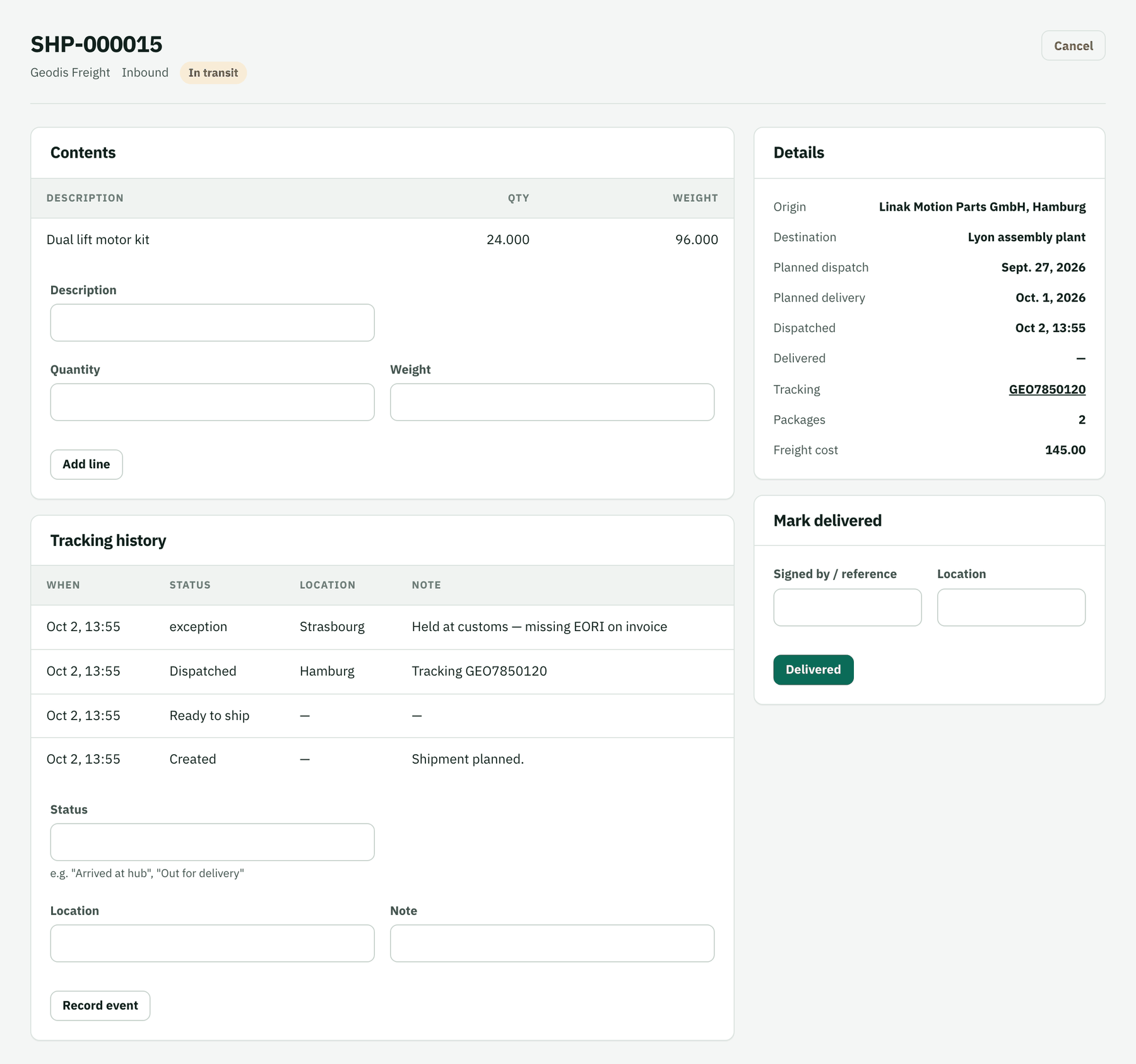Click the Dual lift motor kit row
The height and width of the screenshot is (1064, 1136).
pyautogui.click(x=382, y=240)
